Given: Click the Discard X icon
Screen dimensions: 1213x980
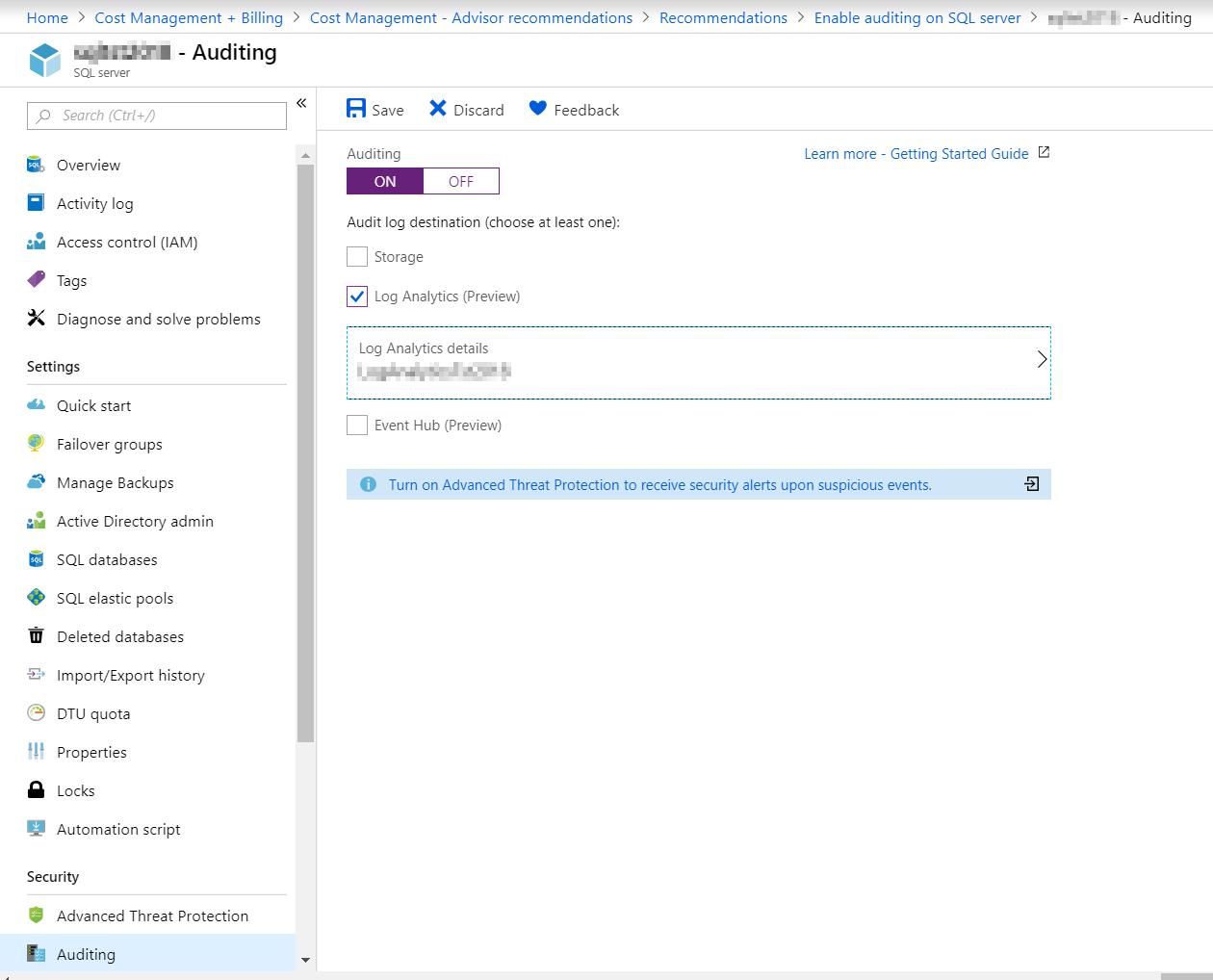Looking at the screenshot, I should point(438,109).
